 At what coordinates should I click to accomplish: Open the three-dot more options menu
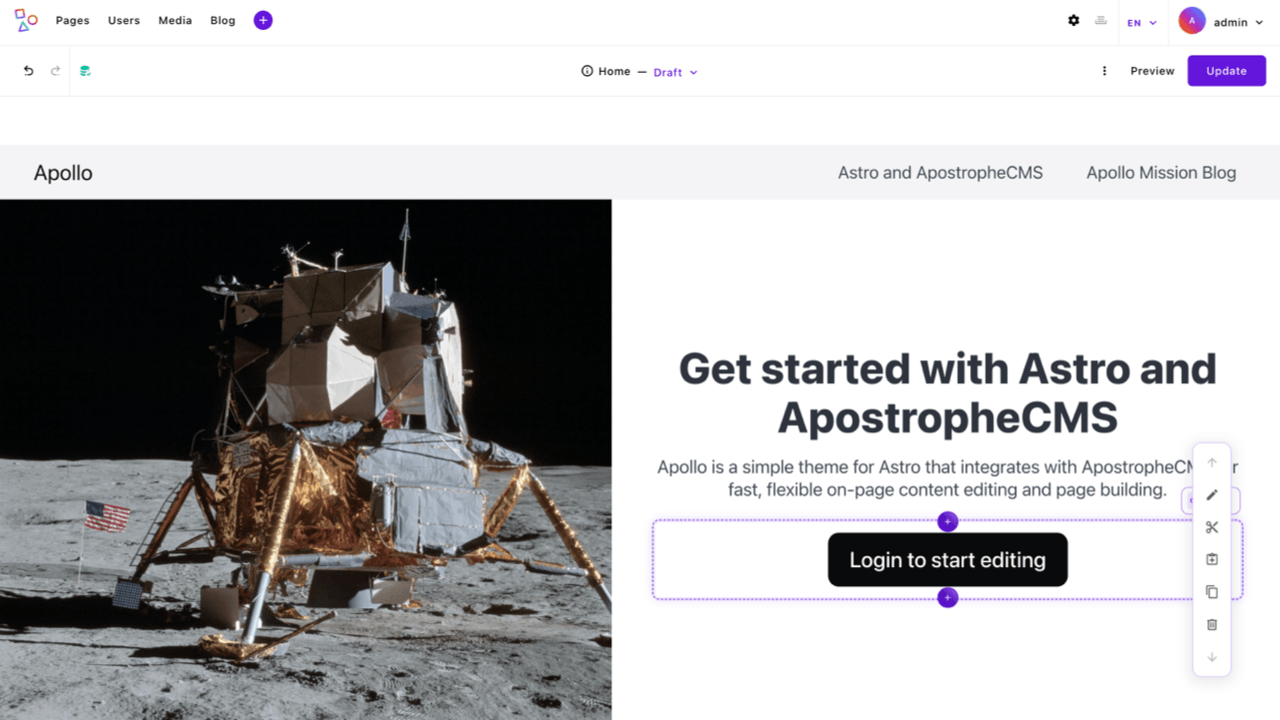1104,71
